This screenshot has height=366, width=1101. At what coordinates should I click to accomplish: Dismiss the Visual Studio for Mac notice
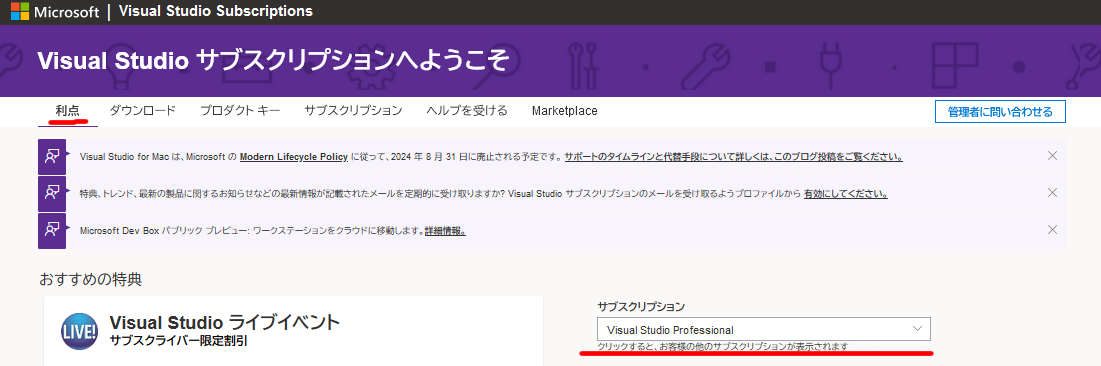click(x=1052, y=156)
